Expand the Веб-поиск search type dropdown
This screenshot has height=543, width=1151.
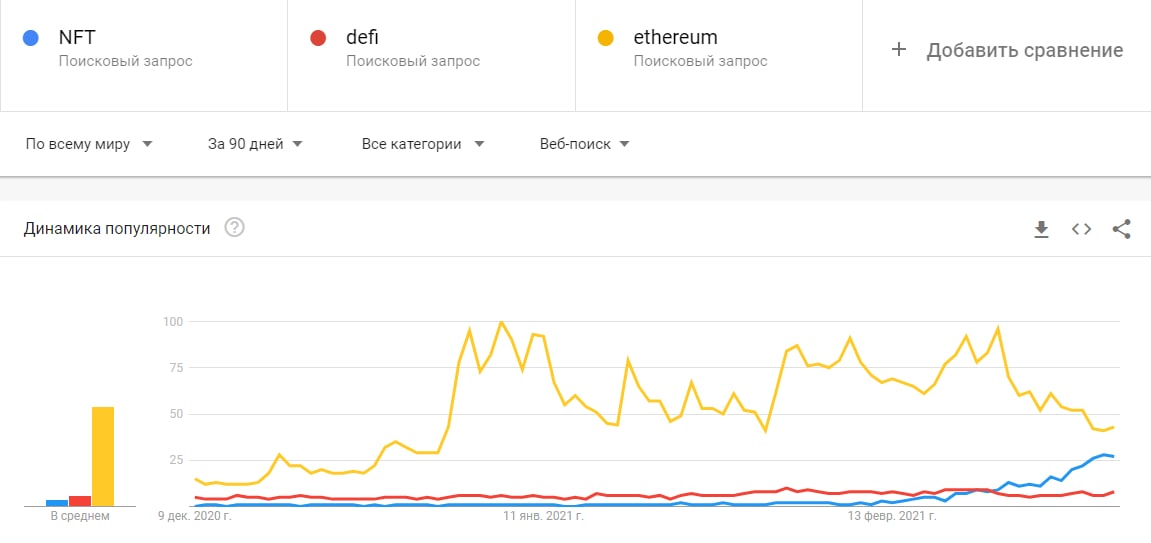point(584,144)
